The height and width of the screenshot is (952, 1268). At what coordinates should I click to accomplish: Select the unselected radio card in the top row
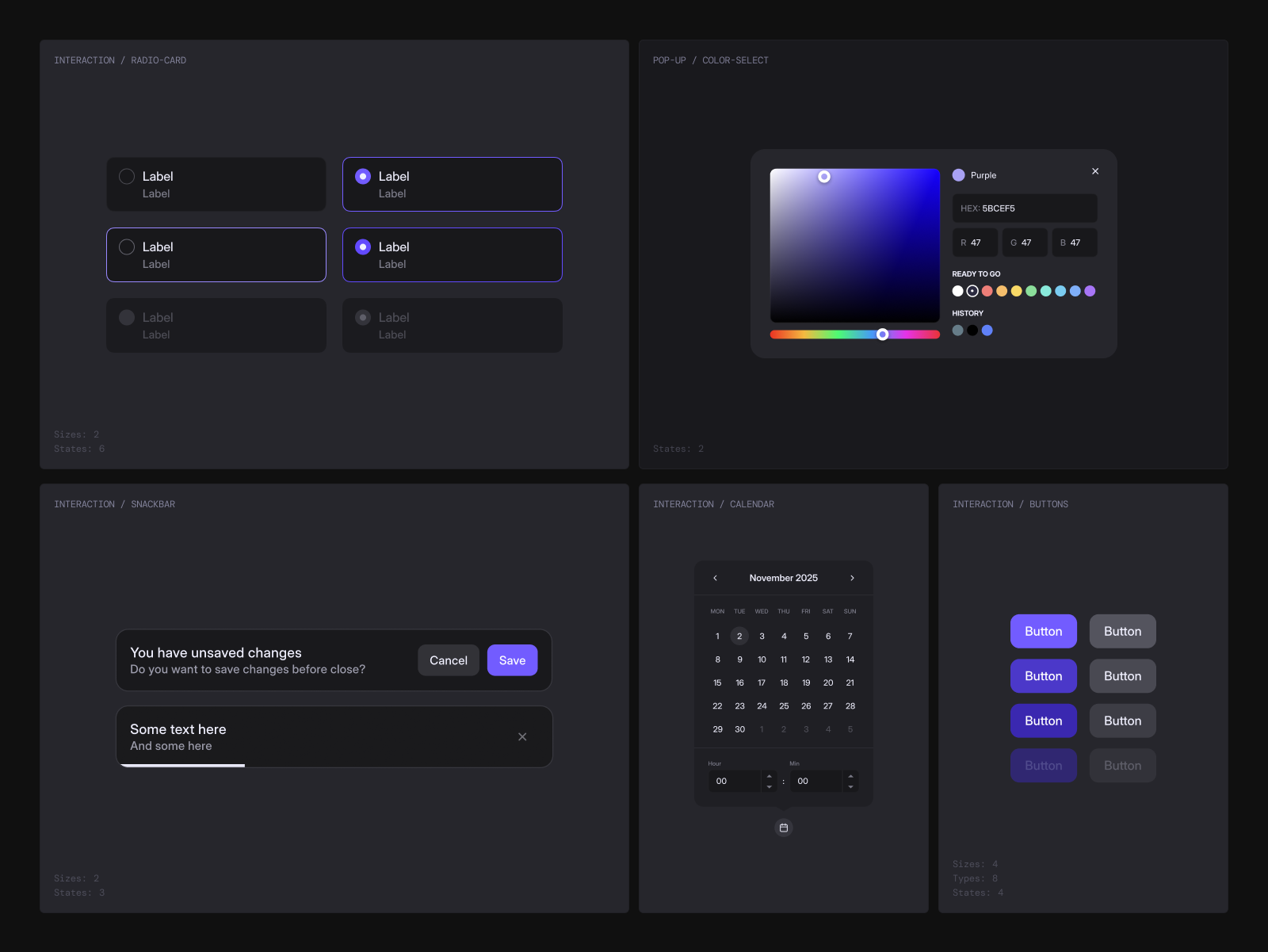216,184
